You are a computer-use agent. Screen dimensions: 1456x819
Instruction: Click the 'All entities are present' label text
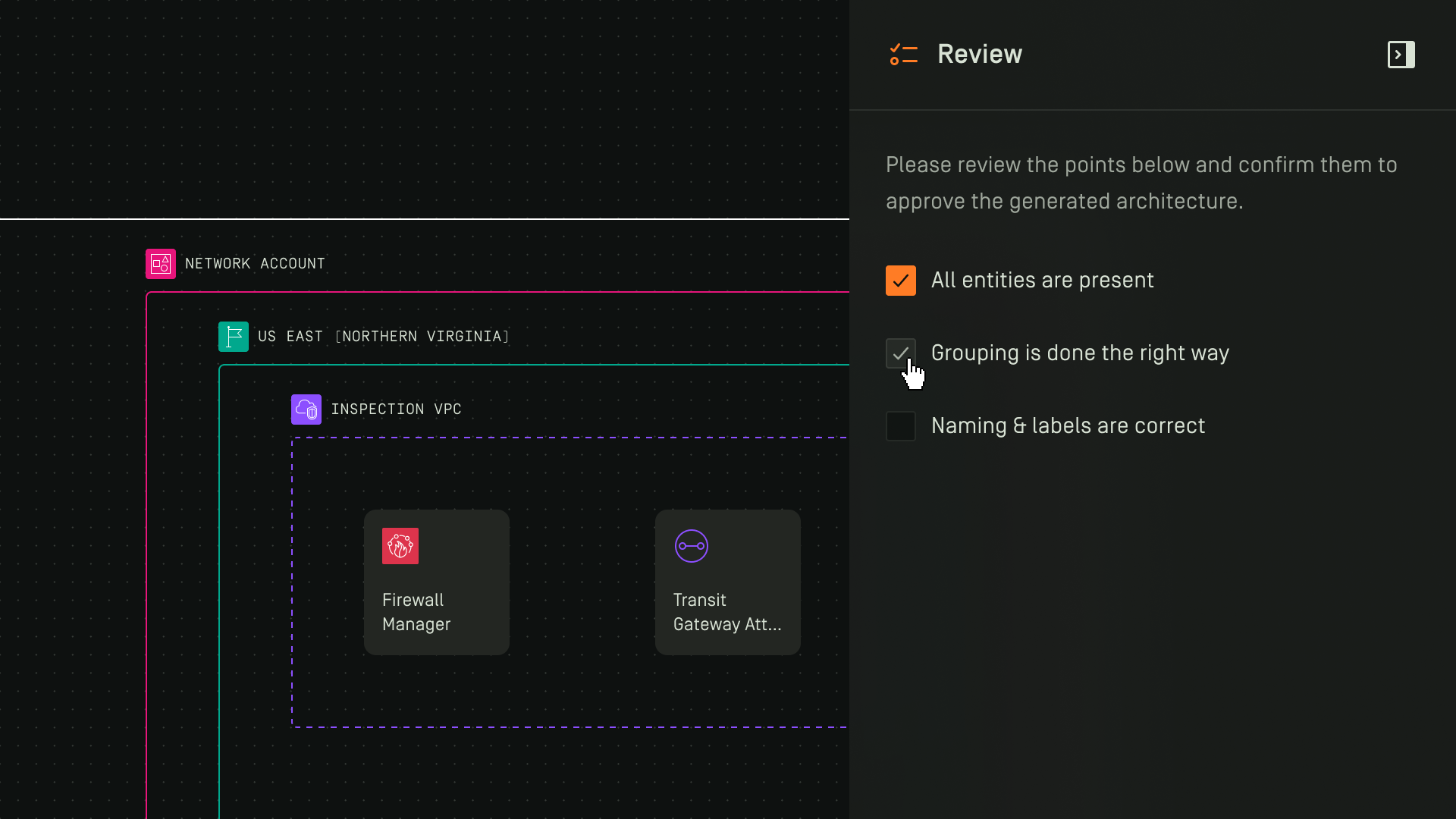point(1042,281)
